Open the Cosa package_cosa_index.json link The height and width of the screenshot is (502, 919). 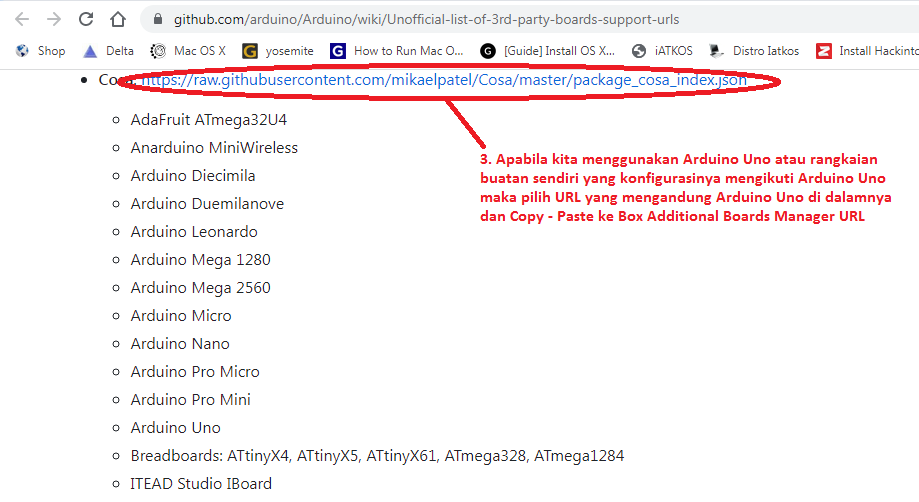coord(443,80)
